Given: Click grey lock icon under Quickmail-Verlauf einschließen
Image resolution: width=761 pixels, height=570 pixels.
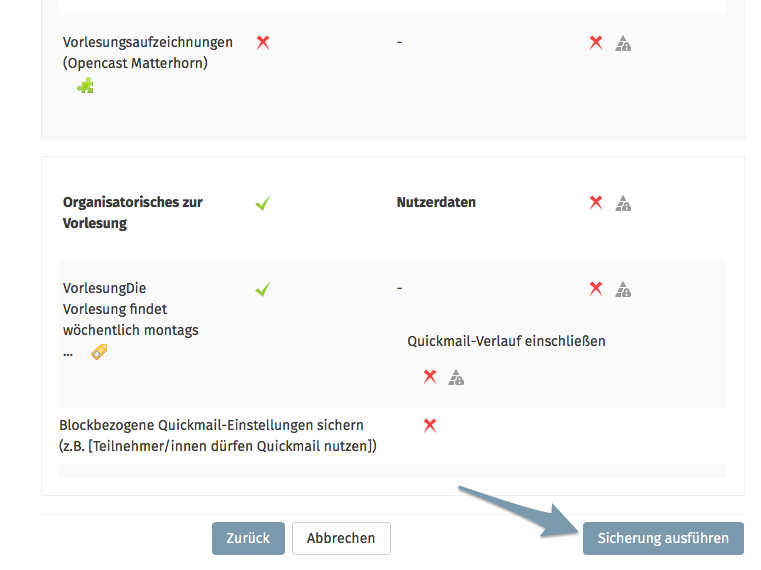Looking at the screenshot, I should [456, 377].
